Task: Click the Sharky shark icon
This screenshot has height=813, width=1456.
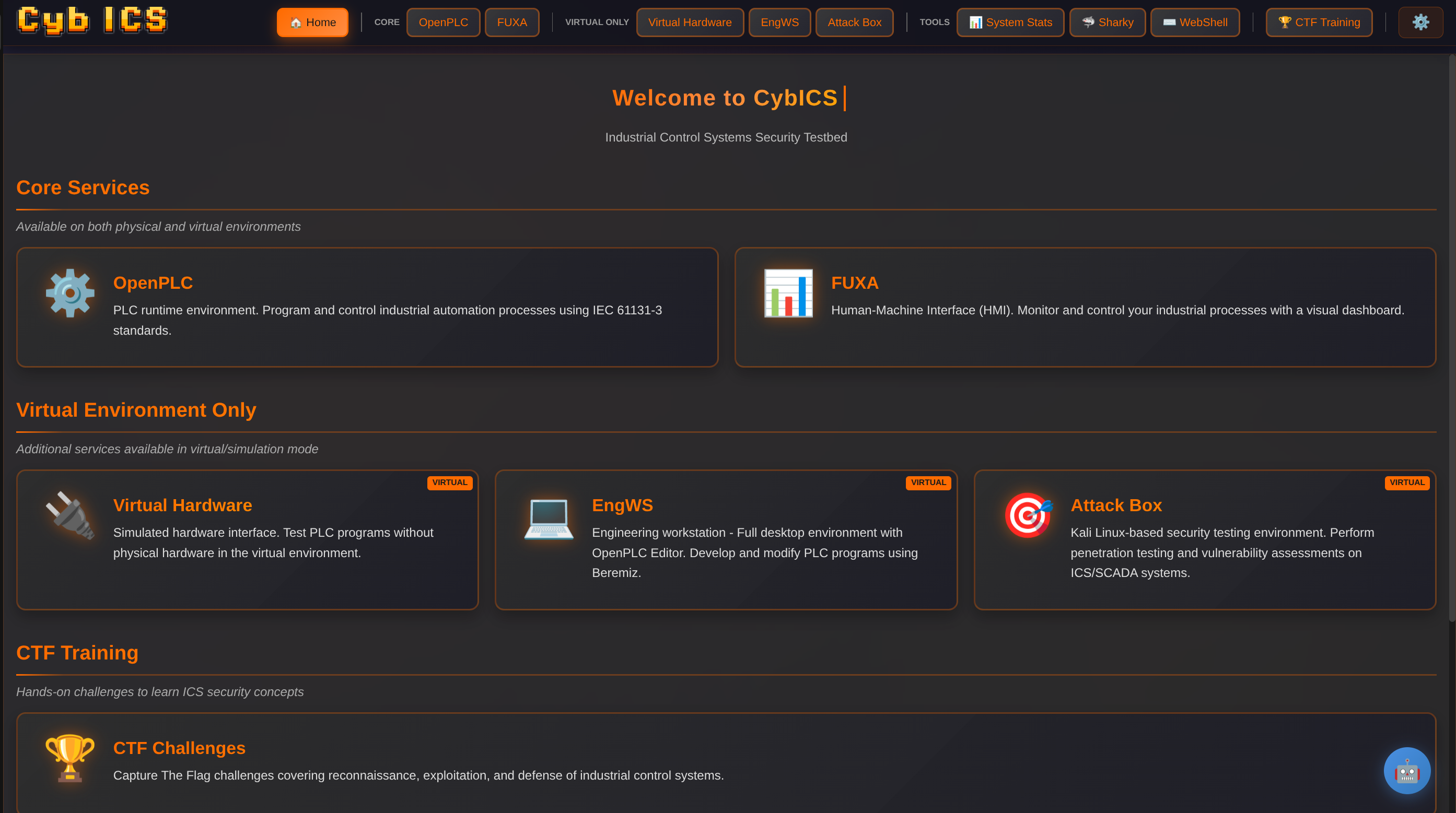Action: click(1088, 22)
